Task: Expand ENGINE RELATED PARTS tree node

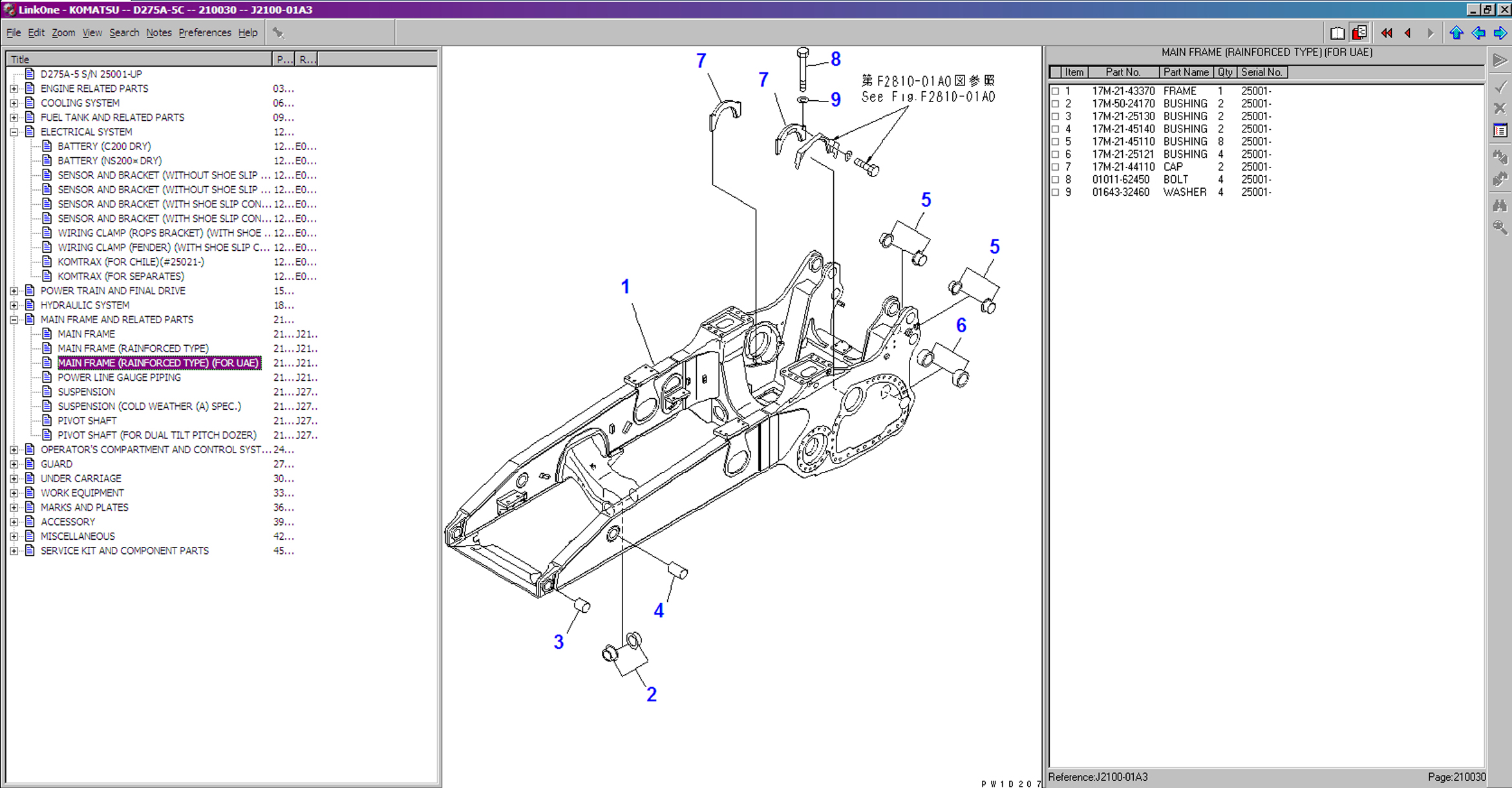Action: pyautogui.click(x=14, y=89)
